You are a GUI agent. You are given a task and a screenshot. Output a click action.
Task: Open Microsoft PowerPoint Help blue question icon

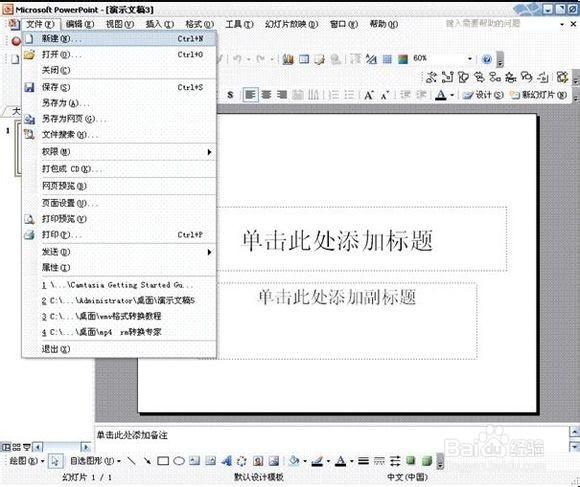(x=487, y=59)
